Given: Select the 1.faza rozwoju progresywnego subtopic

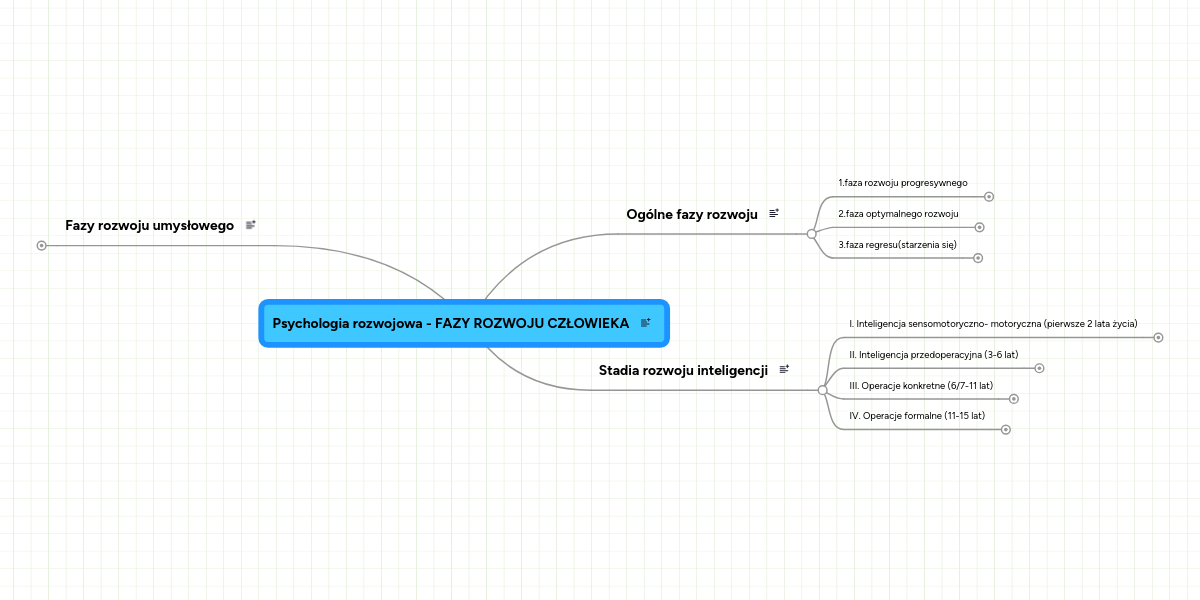Looking at the screenshot, I should coord(903,183).
